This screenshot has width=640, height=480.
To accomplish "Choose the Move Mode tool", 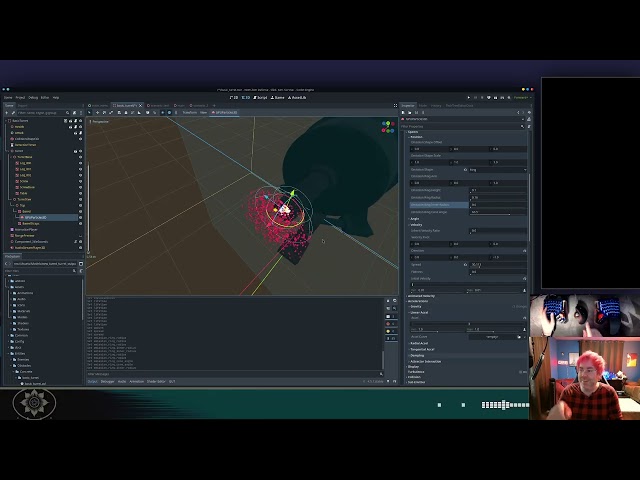I will pyautogui.click(x=97, y=112).
